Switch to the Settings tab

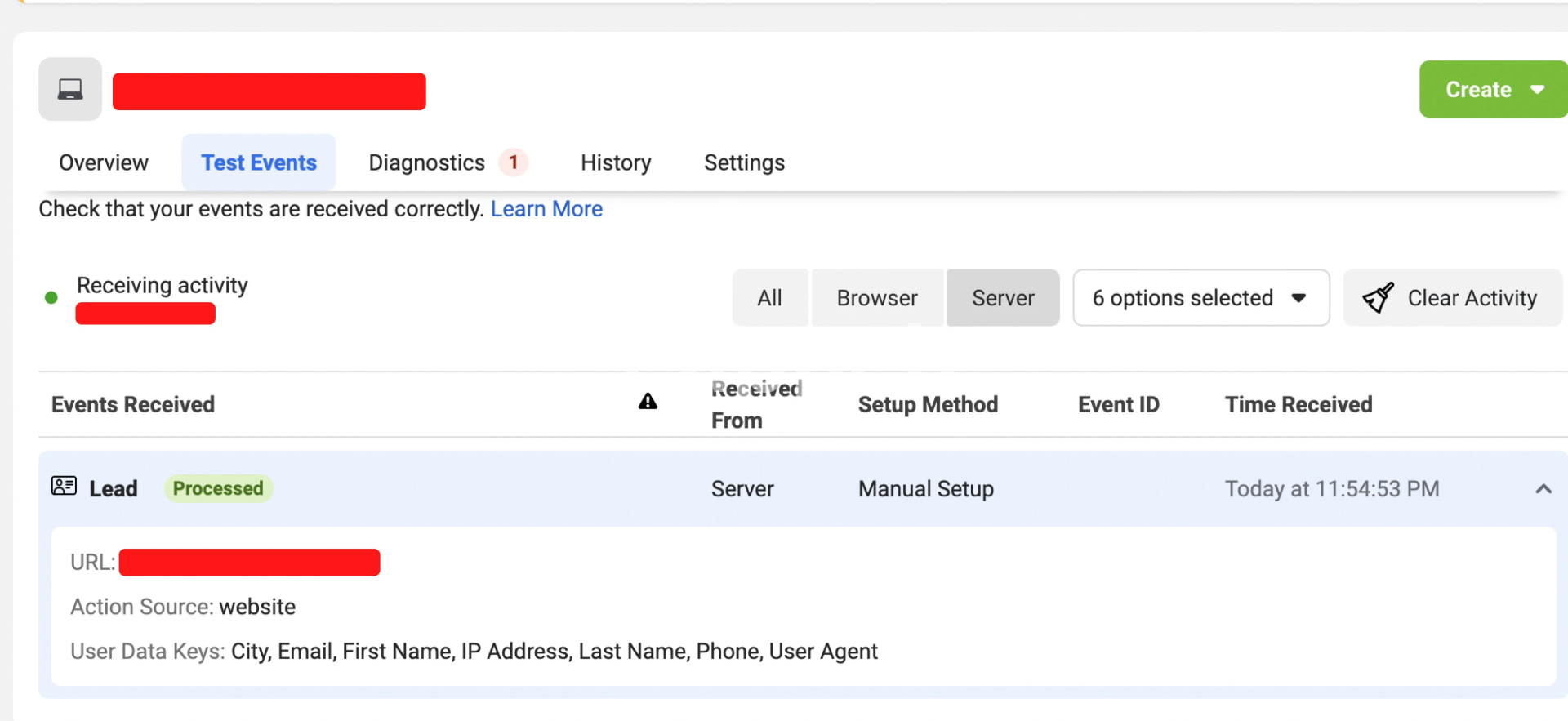point(744,162)
